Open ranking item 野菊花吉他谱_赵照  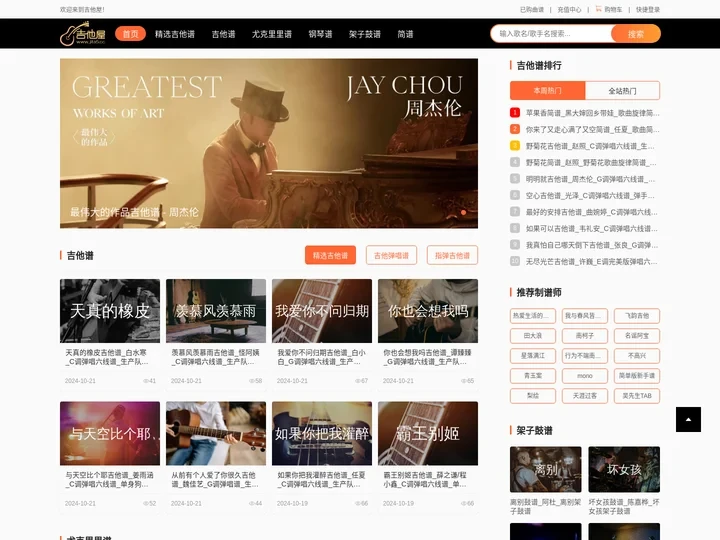coord(590,146)
